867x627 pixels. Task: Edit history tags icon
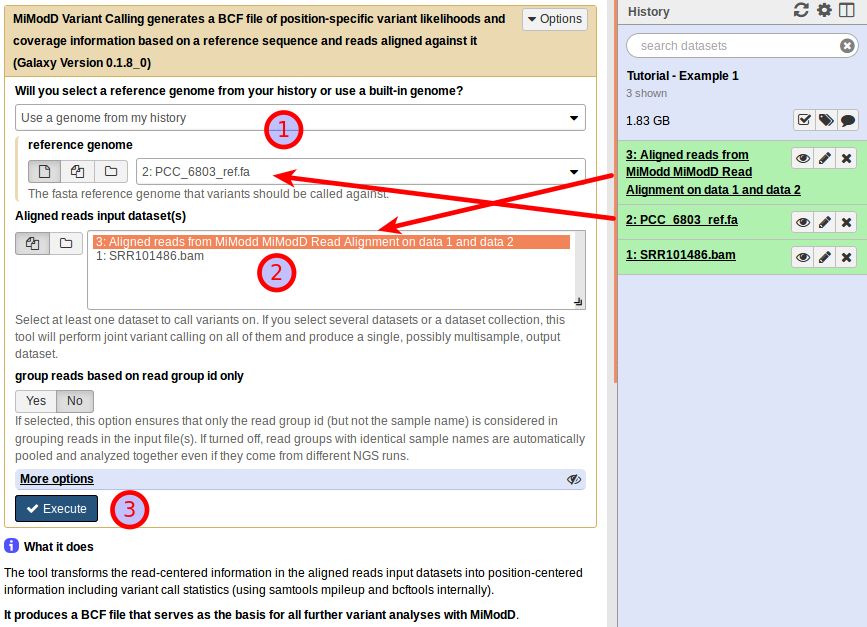[826, 120]
